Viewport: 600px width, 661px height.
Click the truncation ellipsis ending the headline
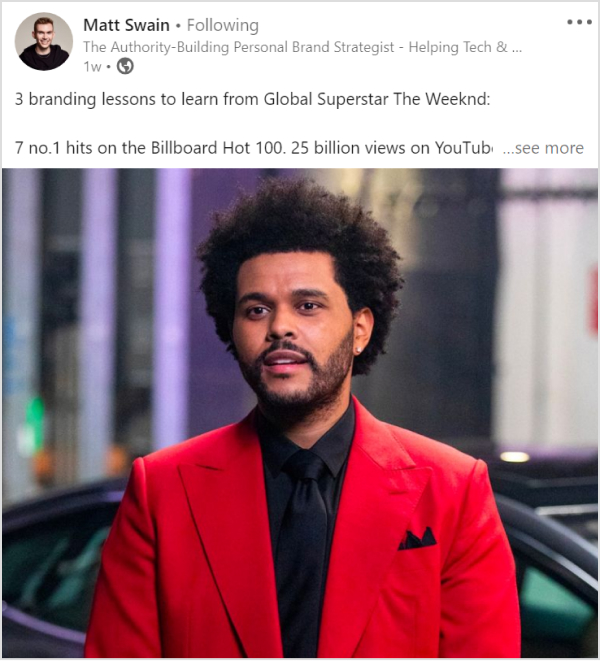coord(517,48)
